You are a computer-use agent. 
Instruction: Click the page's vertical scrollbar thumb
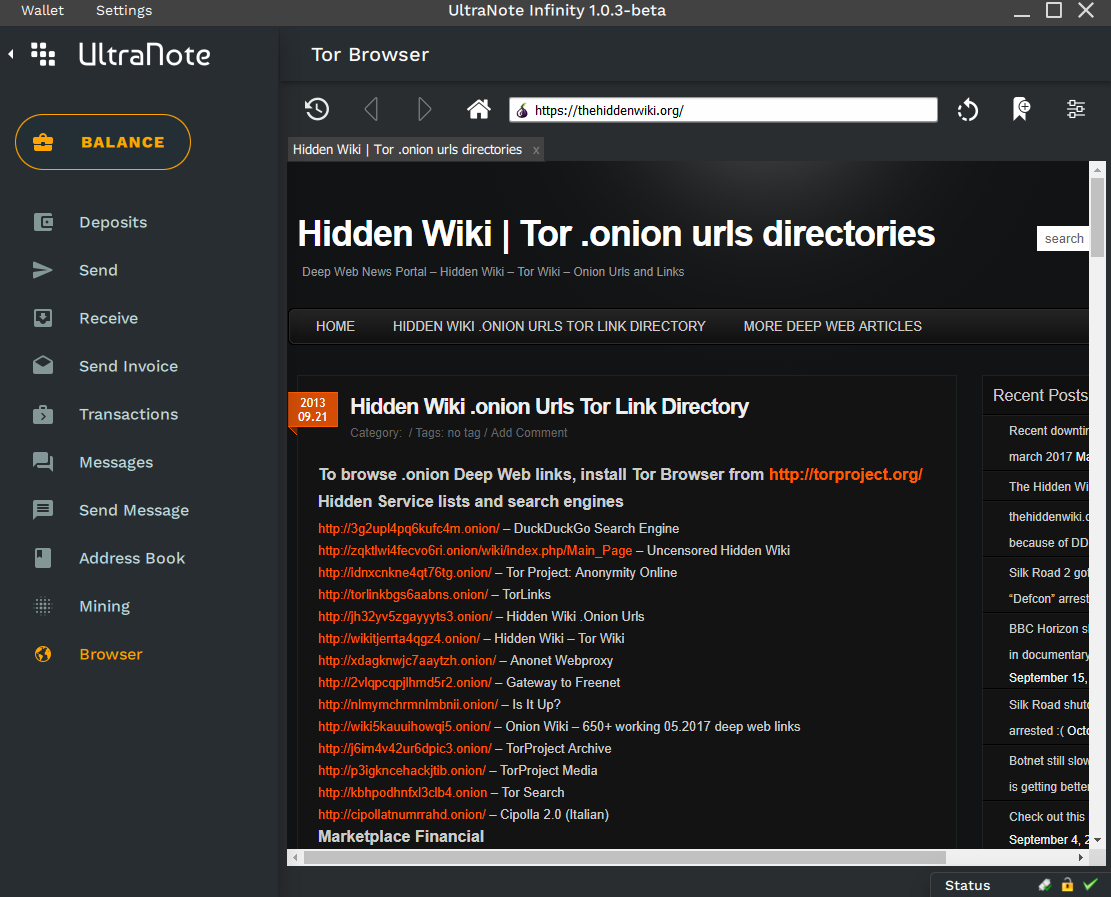coord(1097,217)
